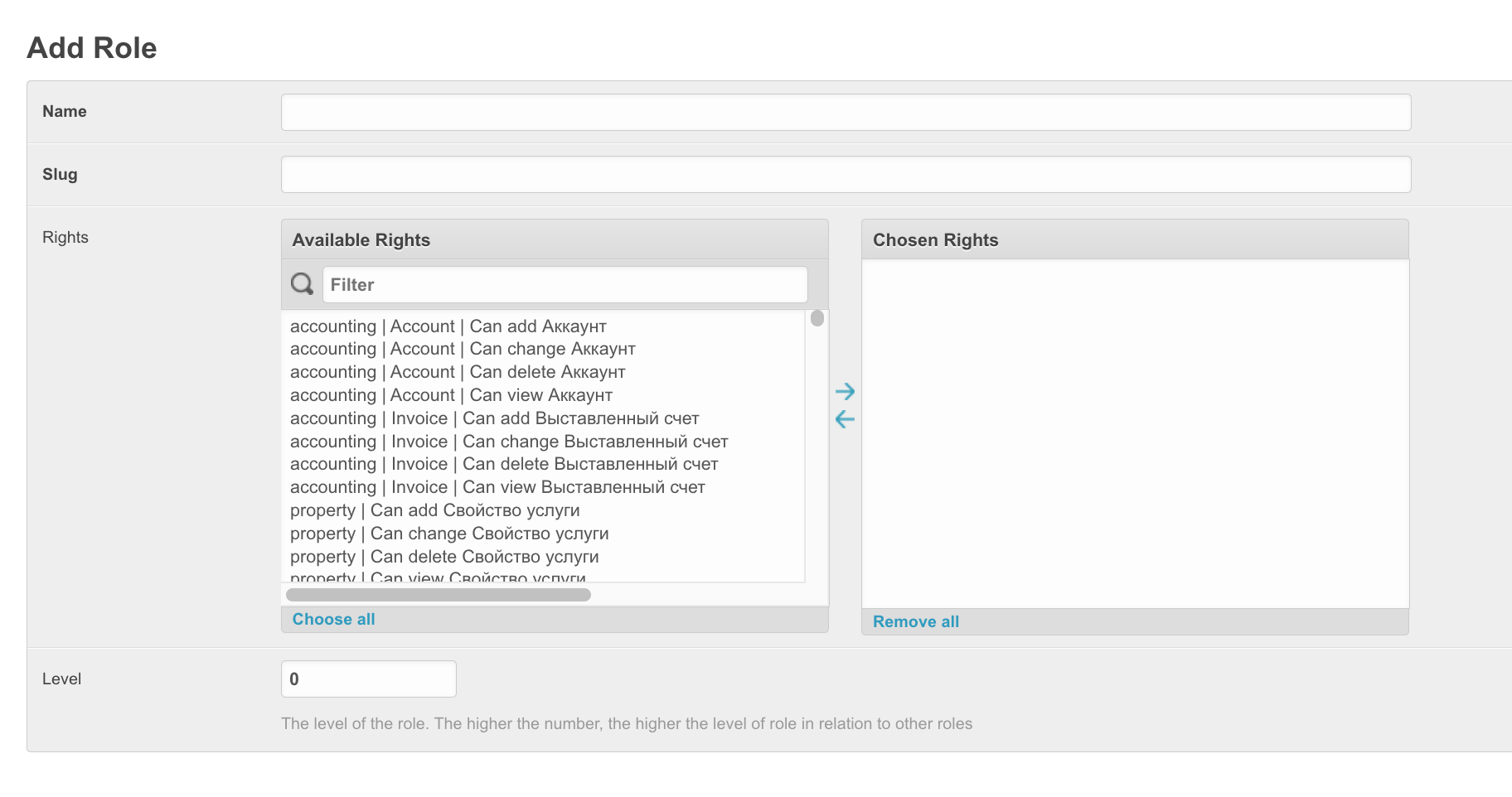Viewport: 1512px width, 797px height.
Task: Select 'property | Can add Свойство услуги'
Action: point(434,510)
